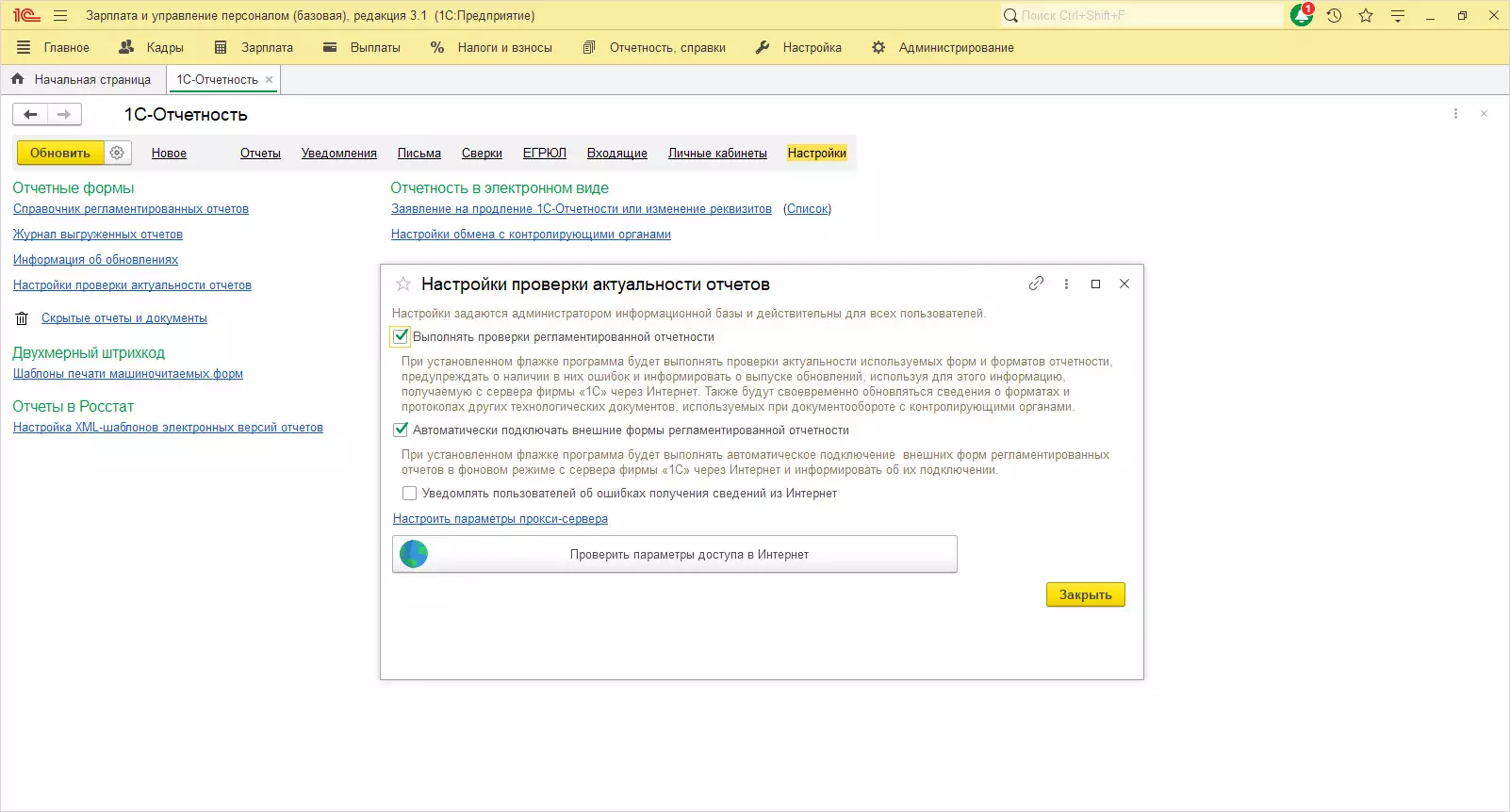Toggle Автоматически подключать внешние формы checkbox
1510x812 pixels.
click(401, 430)
